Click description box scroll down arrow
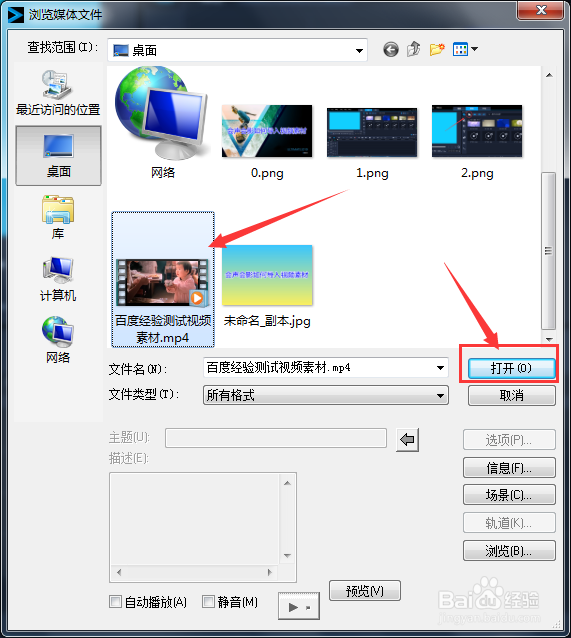The image size is (571, 638). 287,556
